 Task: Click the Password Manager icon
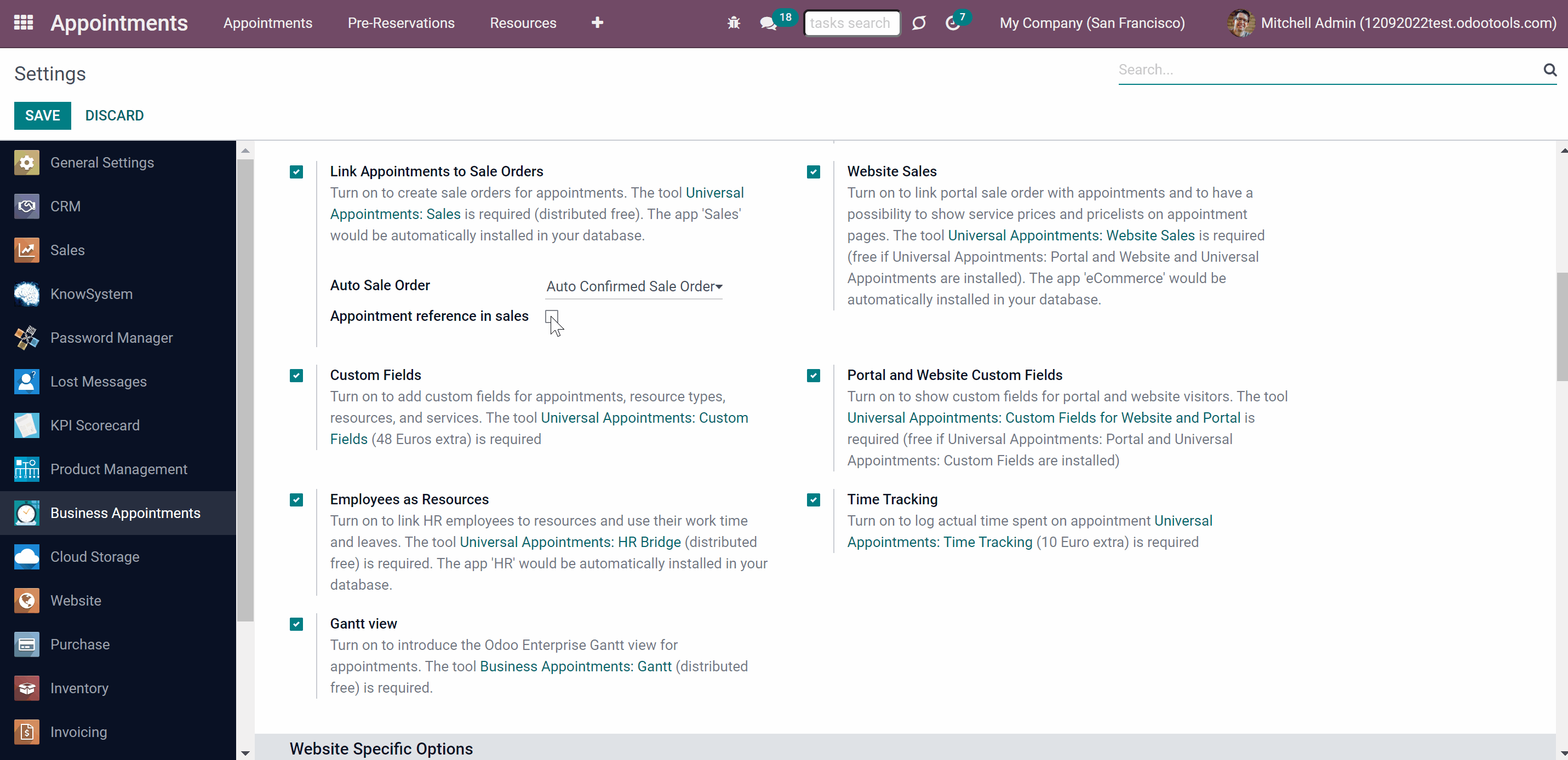(27, 338)
